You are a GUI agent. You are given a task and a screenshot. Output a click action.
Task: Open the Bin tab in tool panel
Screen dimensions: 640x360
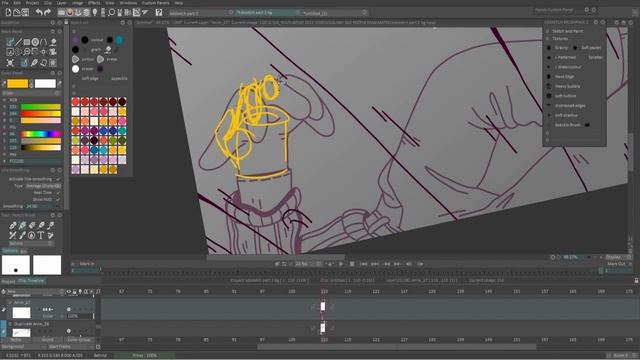(23, 251)
